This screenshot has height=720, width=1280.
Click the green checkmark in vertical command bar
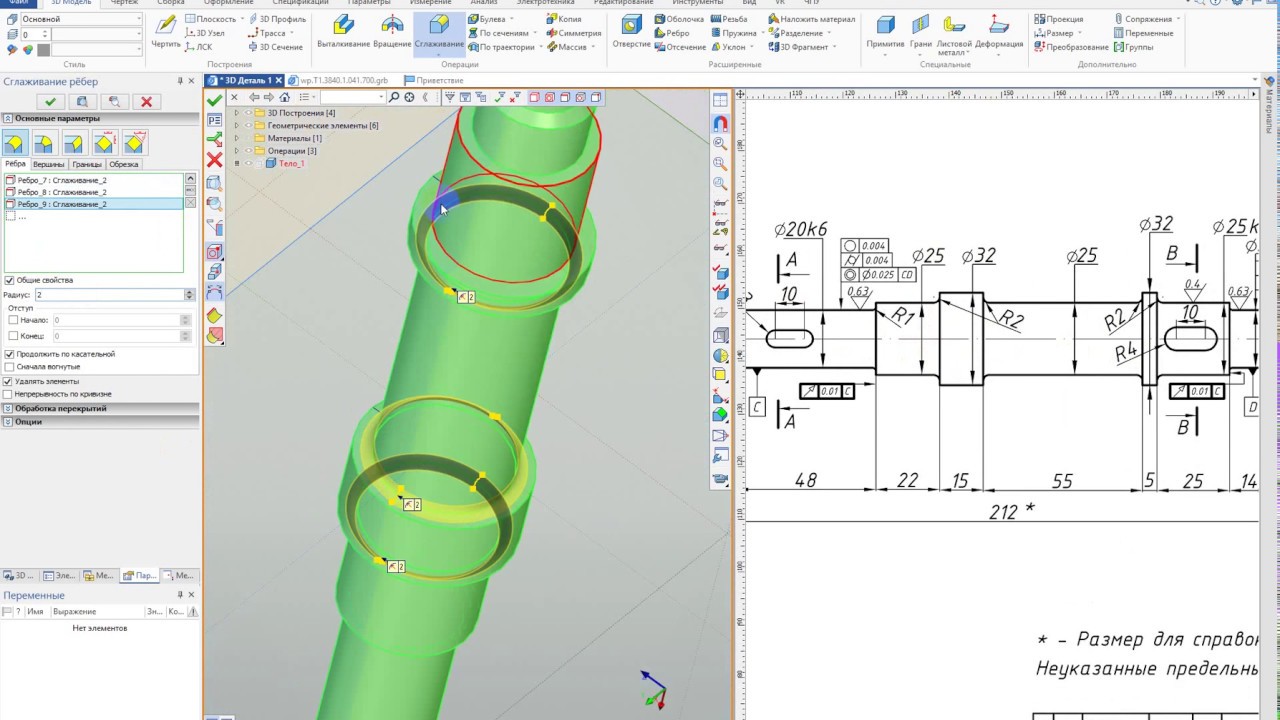(214, 101)
